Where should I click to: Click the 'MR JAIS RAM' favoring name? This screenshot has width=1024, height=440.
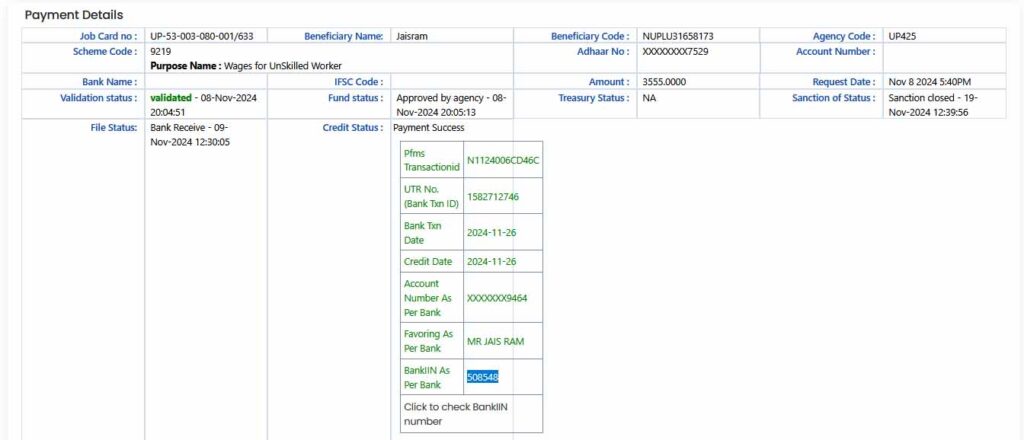(495, 341)
